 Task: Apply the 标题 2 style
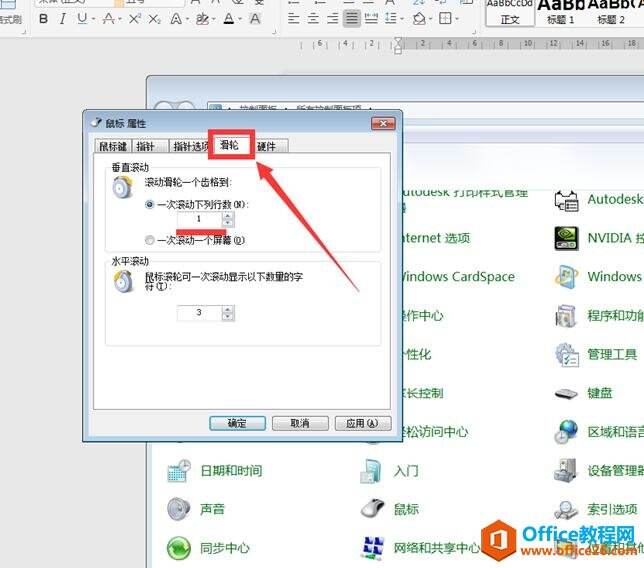(611, 13)
